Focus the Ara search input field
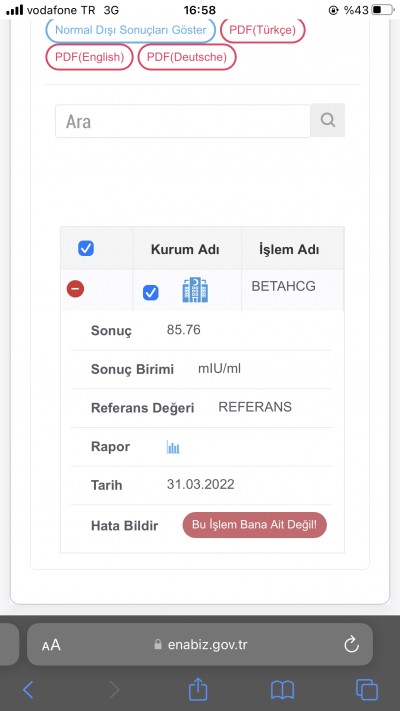This screenshot has height=711, width=400. [183, 121]
